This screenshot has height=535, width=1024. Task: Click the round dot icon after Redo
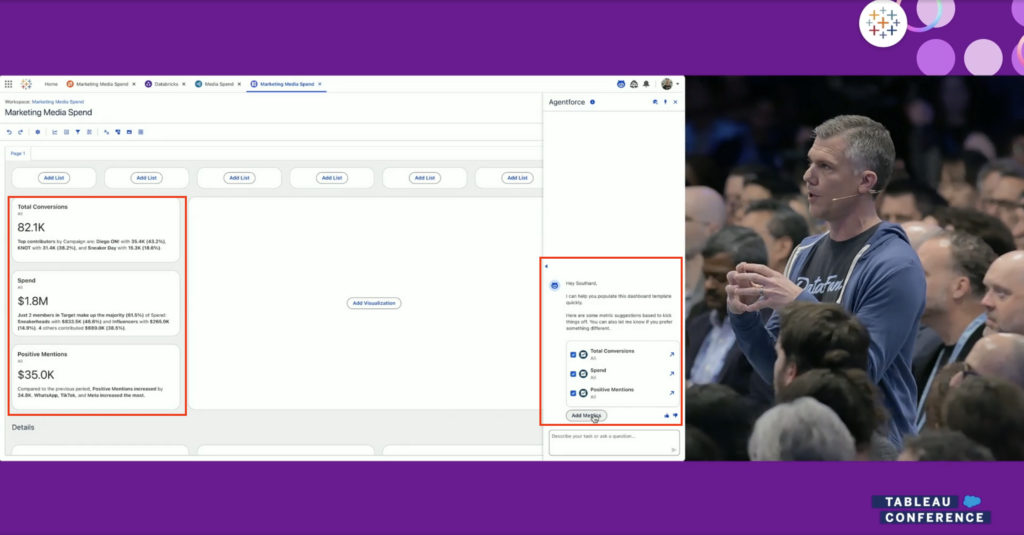pyautogui.click(x=37, y=132)
